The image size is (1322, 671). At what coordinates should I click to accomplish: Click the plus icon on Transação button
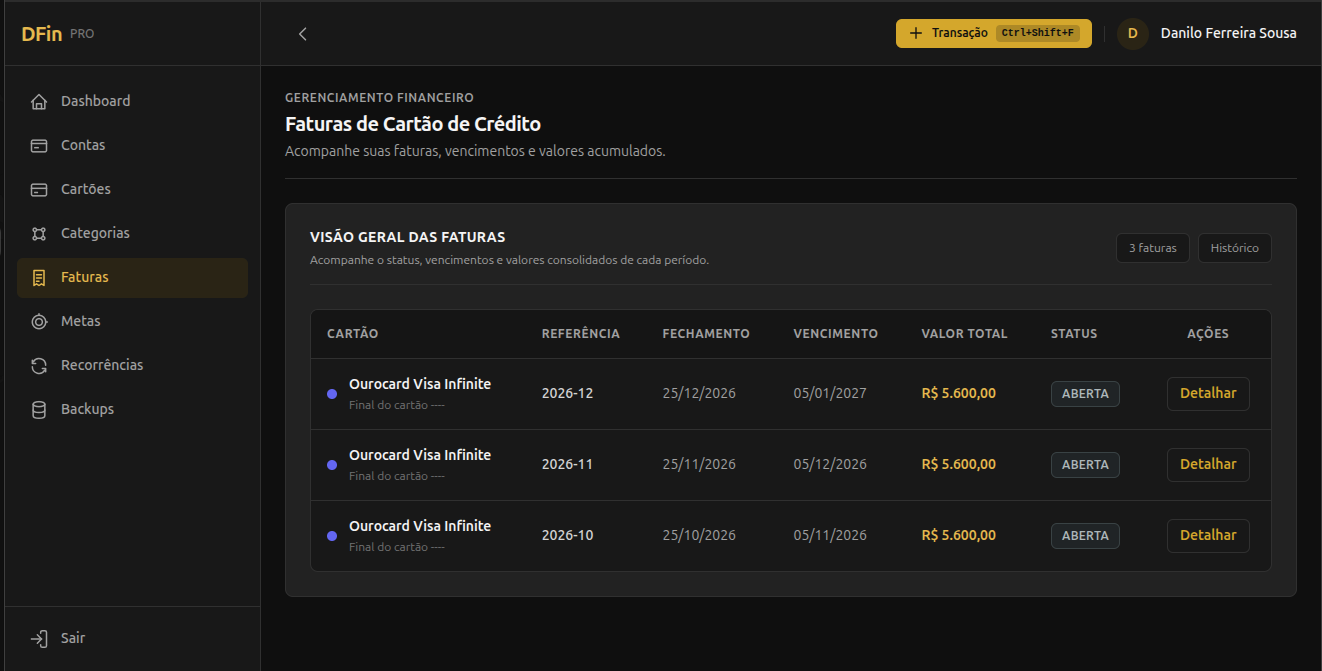coord(916,33)
